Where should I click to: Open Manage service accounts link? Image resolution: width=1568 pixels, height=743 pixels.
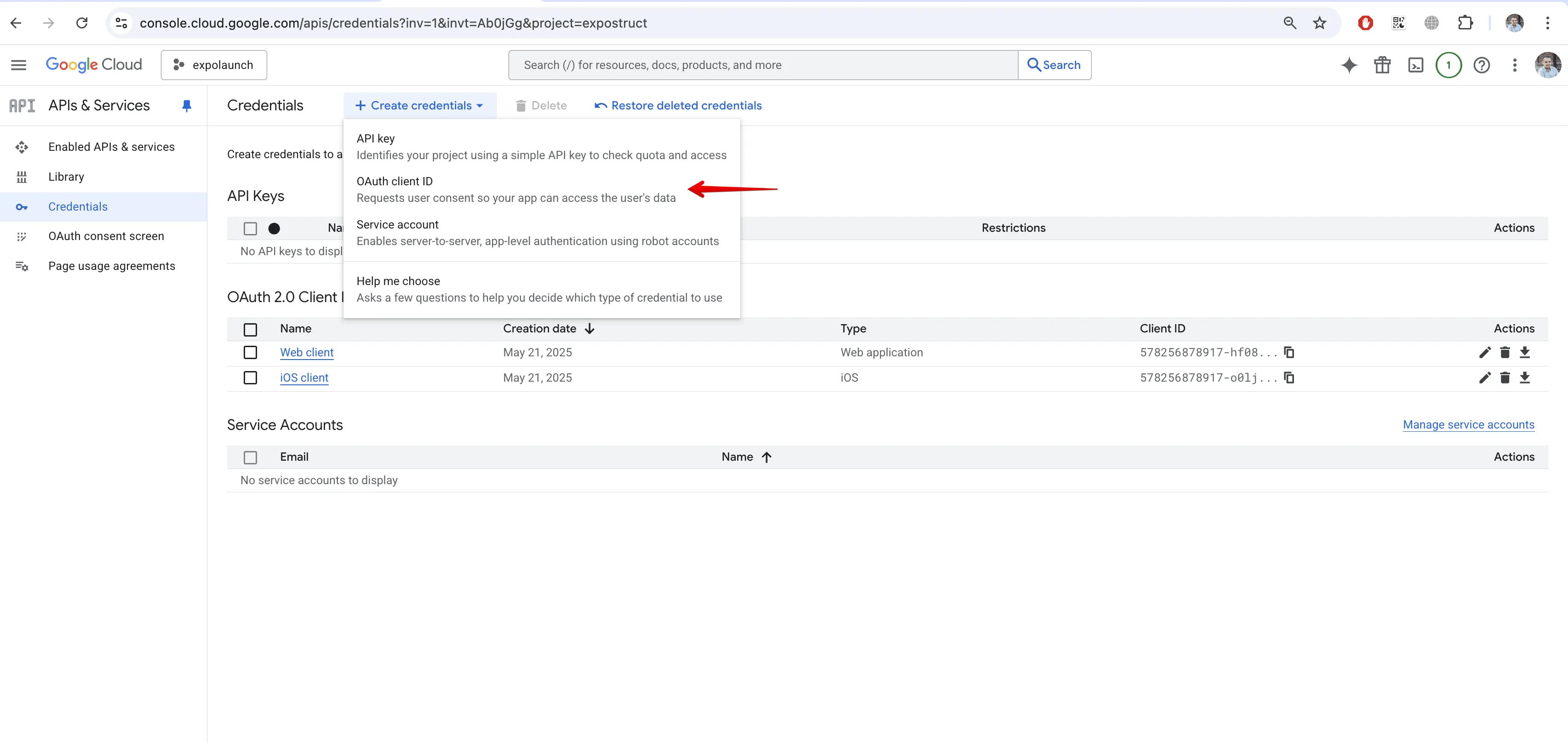coord(1468,425)
